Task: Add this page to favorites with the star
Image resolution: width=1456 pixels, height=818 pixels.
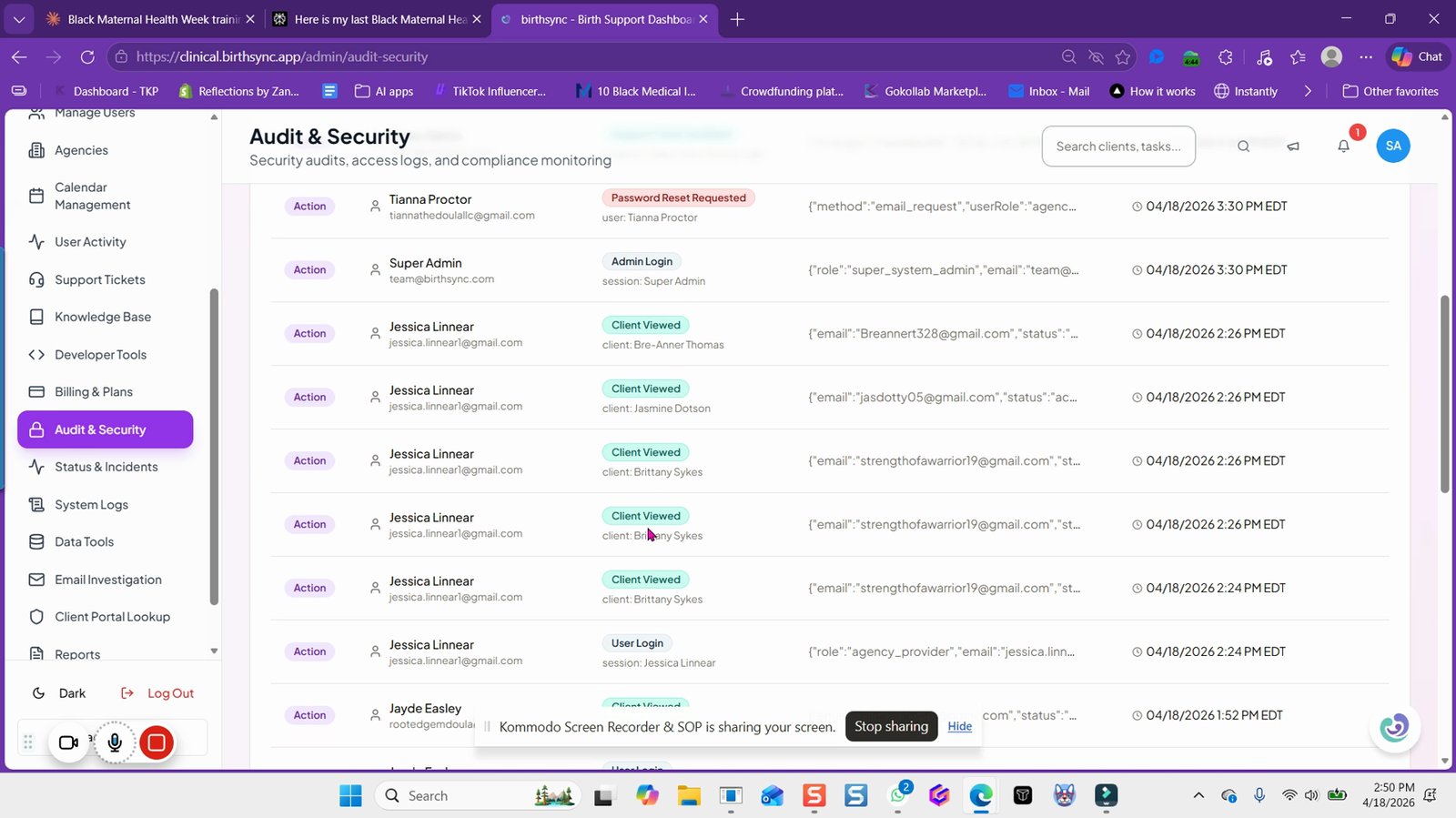Action: point(1123,56)
